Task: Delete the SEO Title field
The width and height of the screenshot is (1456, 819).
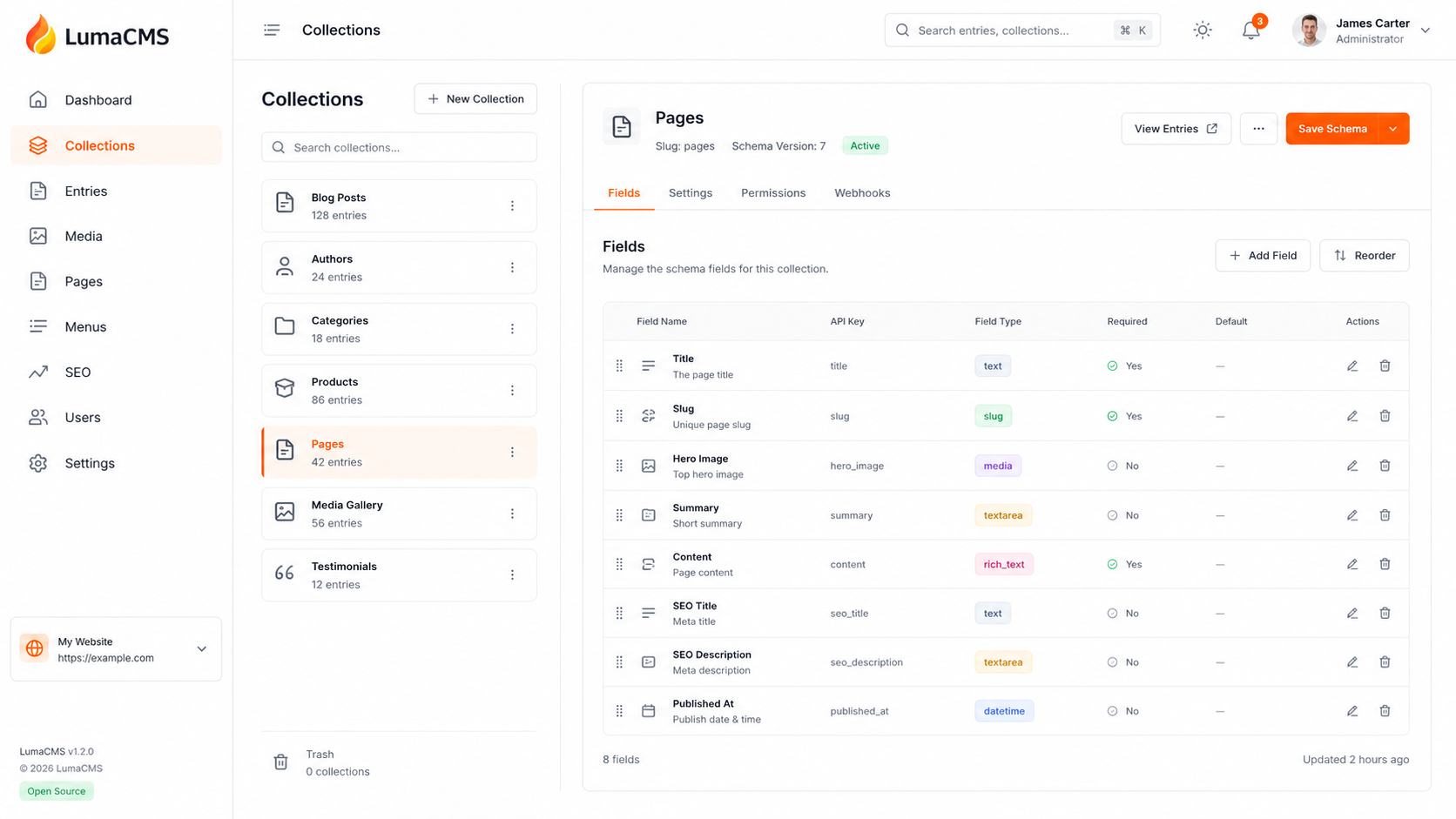Action: tap(1385, 614)
